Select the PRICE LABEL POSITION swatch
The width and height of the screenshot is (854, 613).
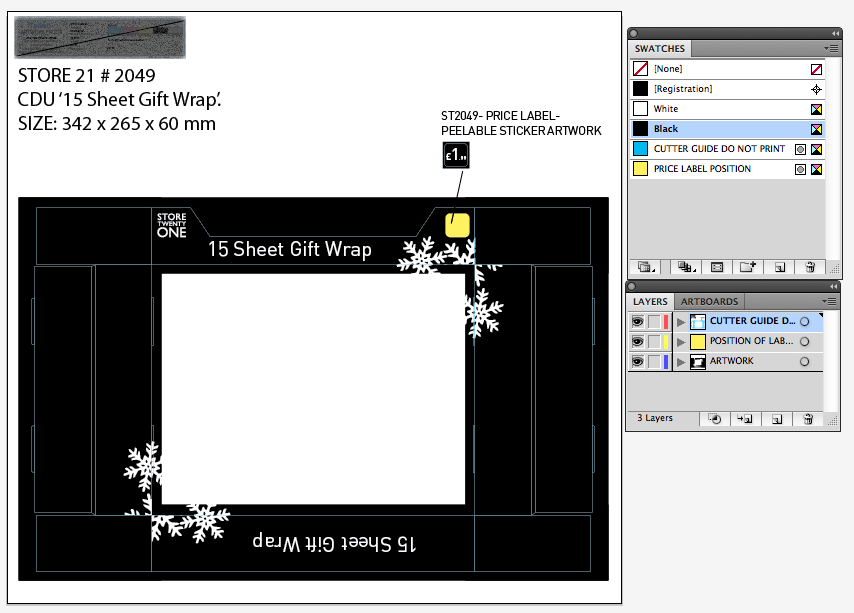click(727, 169)
